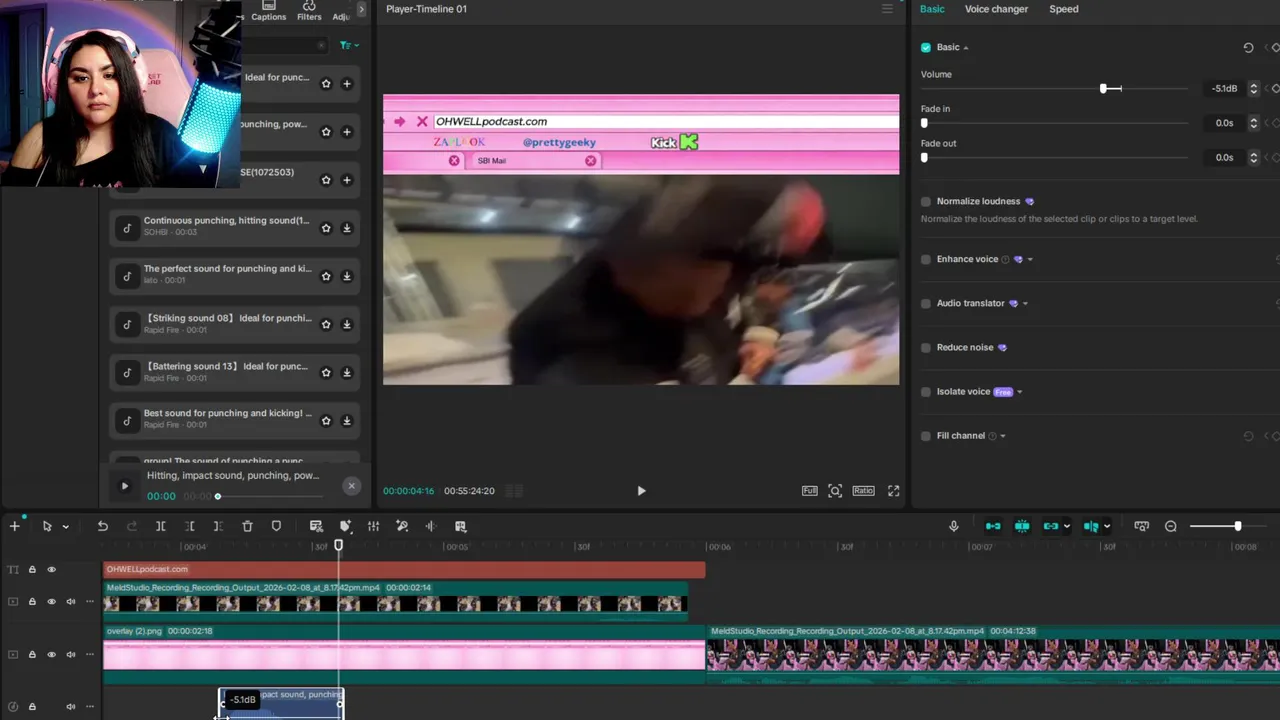The height and width of the screenshot is (720, 1280).
Task: Click the Full quality button in player
Action: pos(809,491)
